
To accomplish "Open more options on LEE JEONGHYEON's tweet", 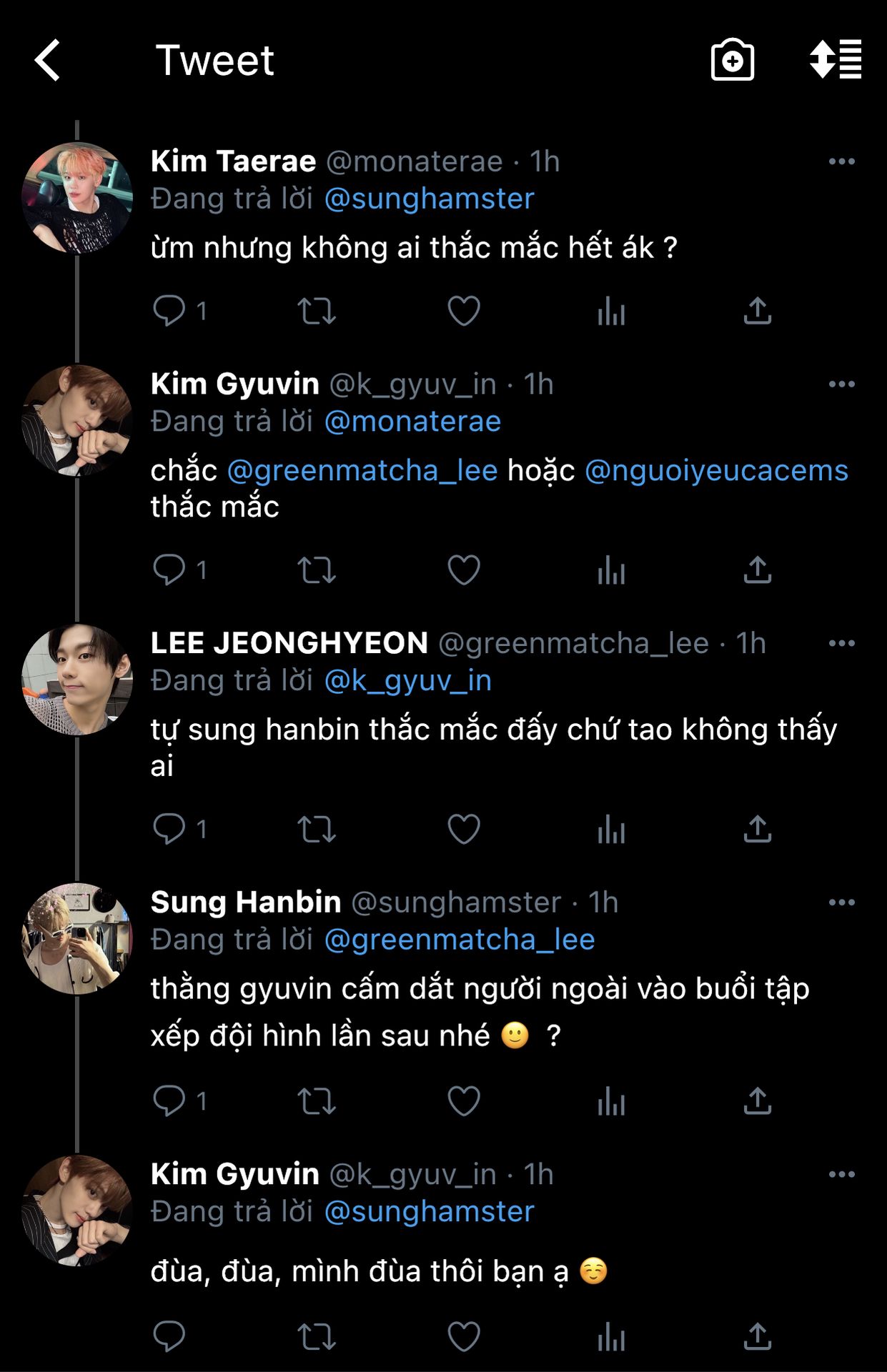I will coord(841,643).
